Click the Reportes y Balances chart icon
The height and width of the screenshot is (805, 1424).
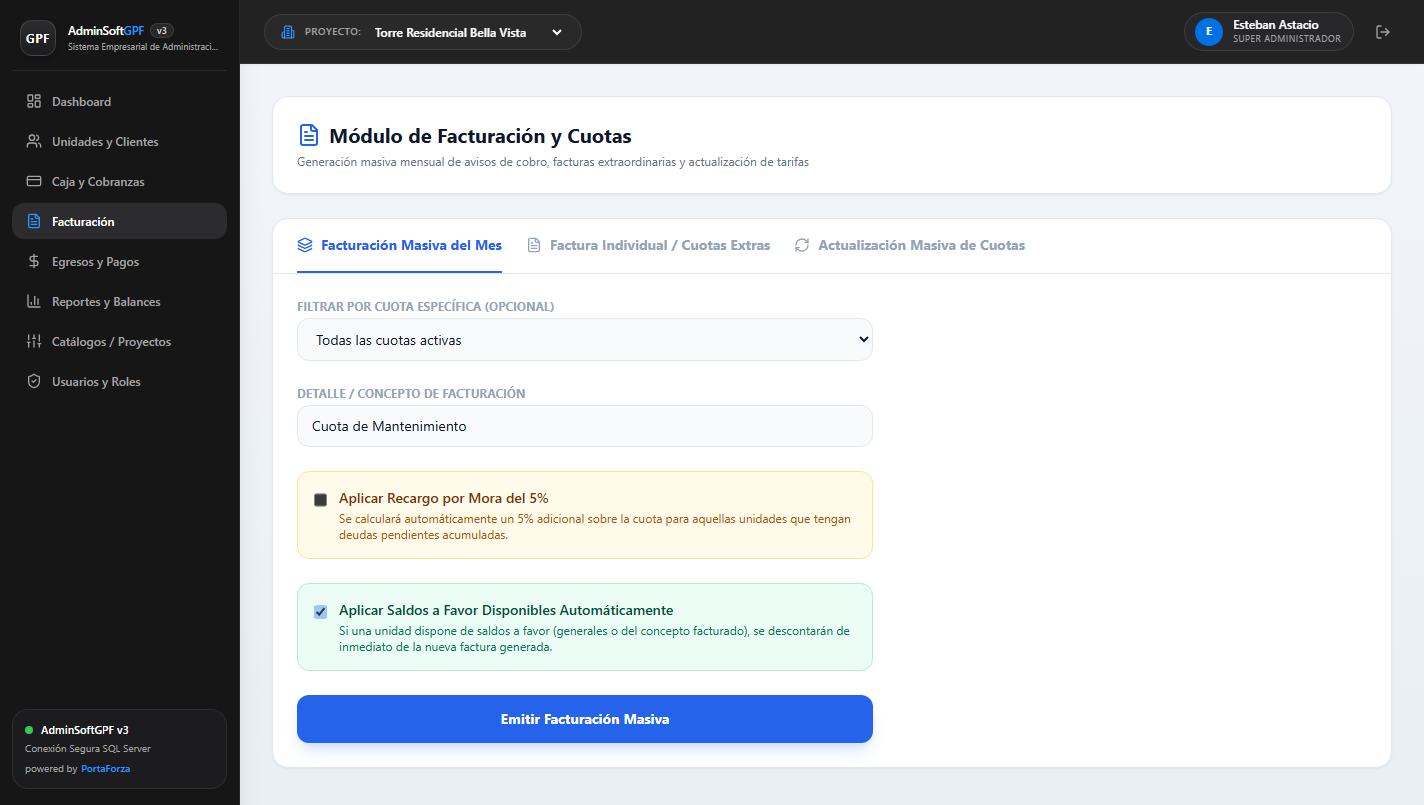(x=34, y=301)
